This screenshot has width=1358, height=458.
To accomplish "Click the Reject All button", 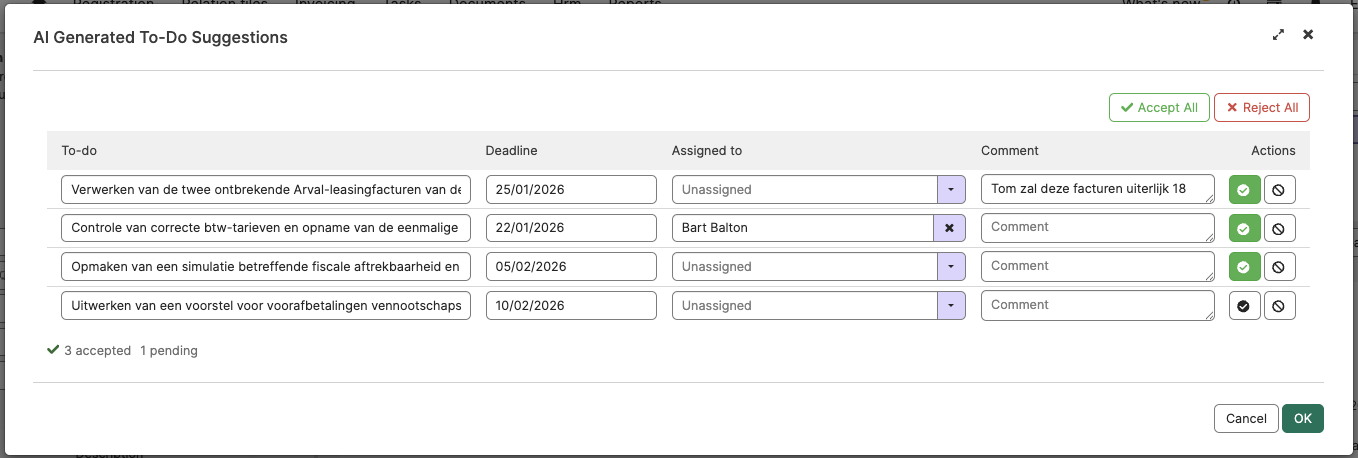I will click(x=1262, y=108).
